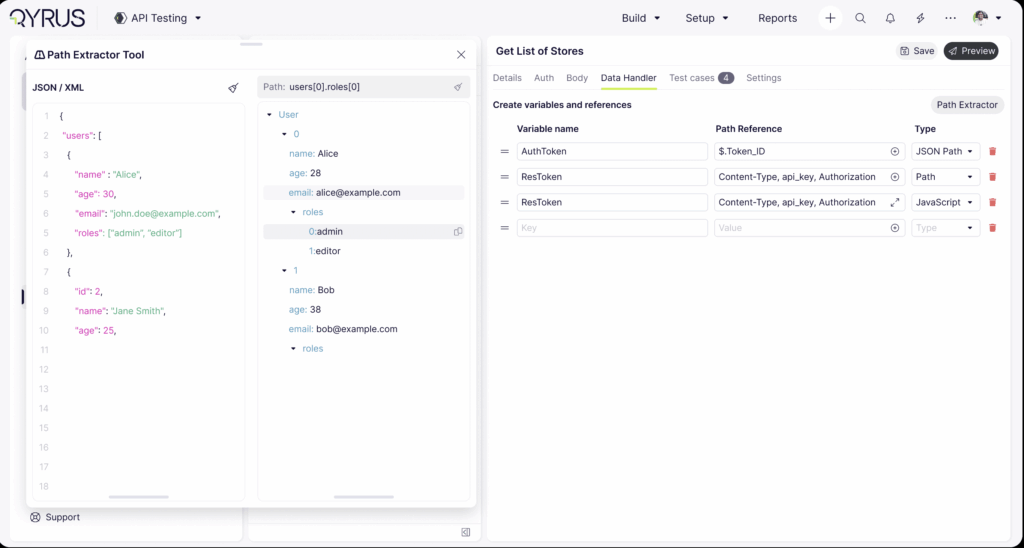The image size is (1024, 548).
Task: Expand the JavaScript row path reference editor
Action: 895,202
